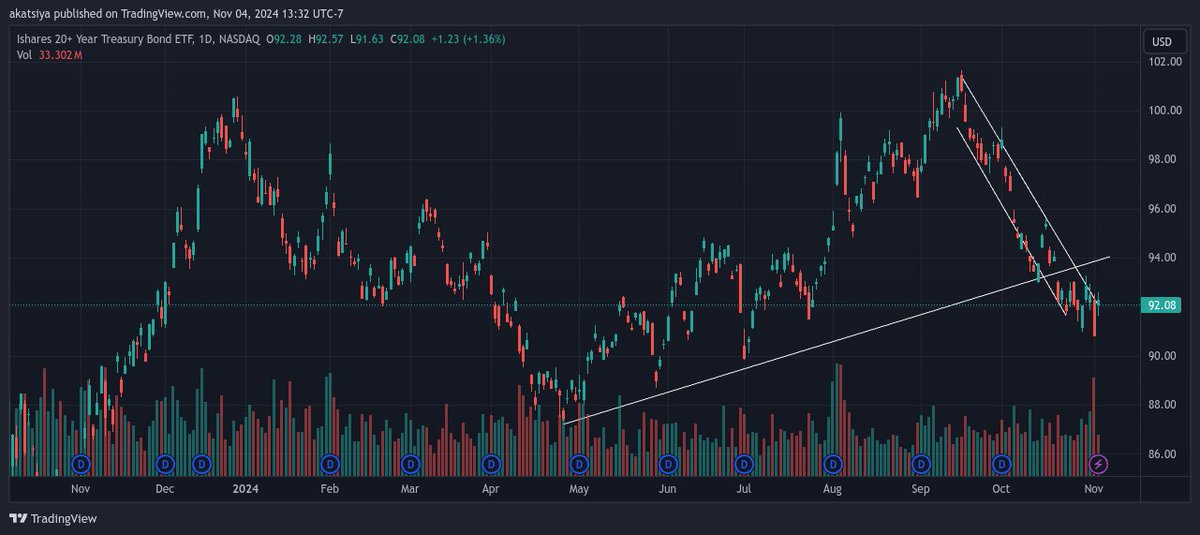Click the dividend D marker above Sep label
1200x535 pixels.
point(920,464)
